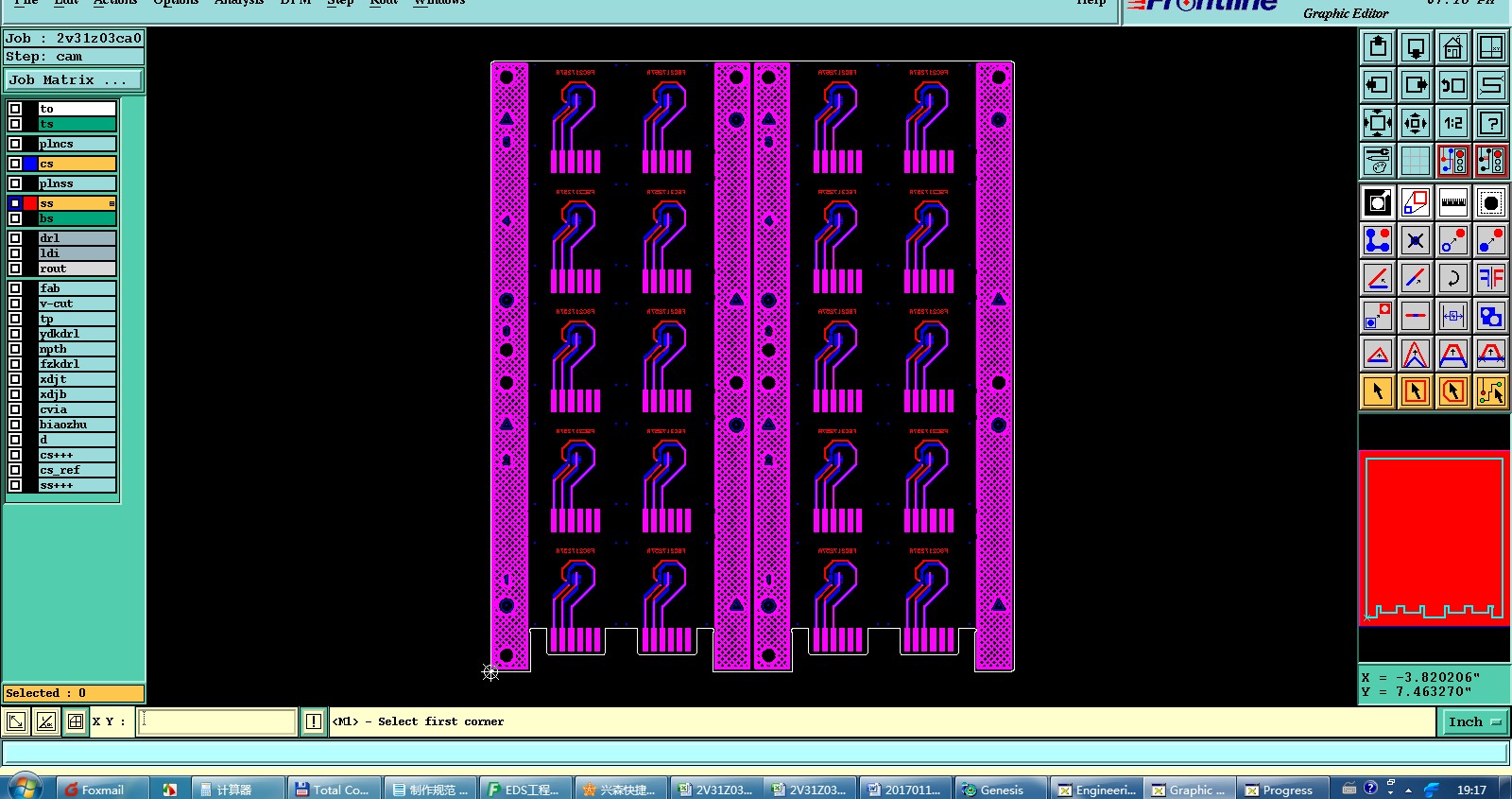Select the polygon selection arrow tool

1453,391
